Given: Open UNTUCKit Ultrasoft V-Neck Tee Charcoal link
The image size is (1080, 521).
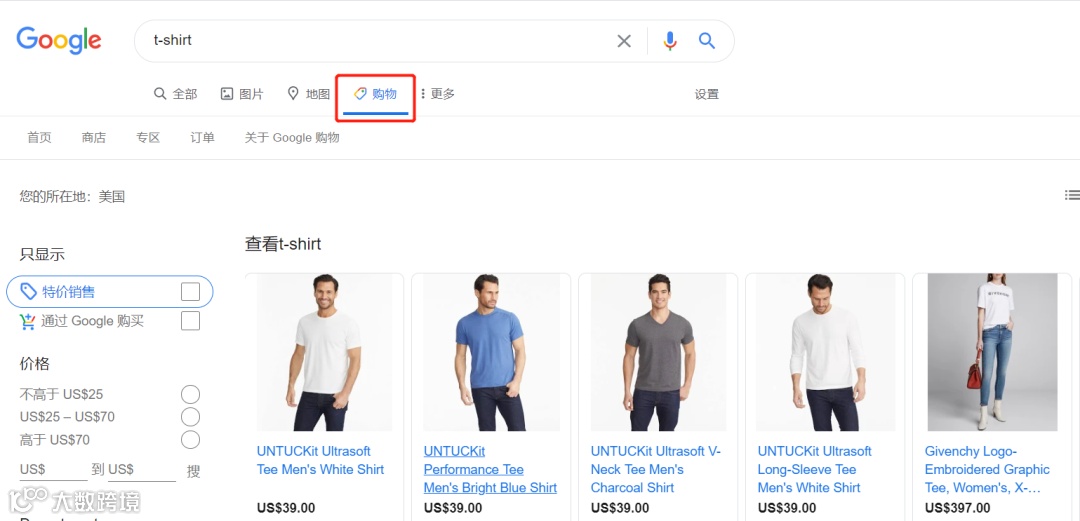Looking at the screenshot, I should (656, 469).
